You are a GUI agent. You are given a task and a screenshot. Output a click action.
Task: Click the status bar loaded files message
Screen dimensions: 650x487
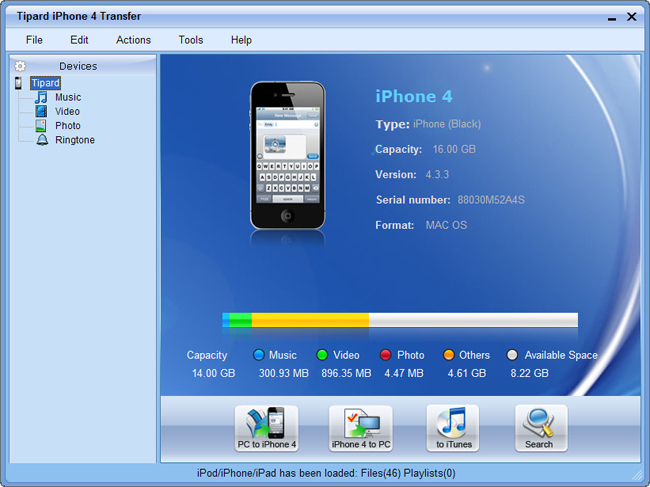(x=326, y=473)
